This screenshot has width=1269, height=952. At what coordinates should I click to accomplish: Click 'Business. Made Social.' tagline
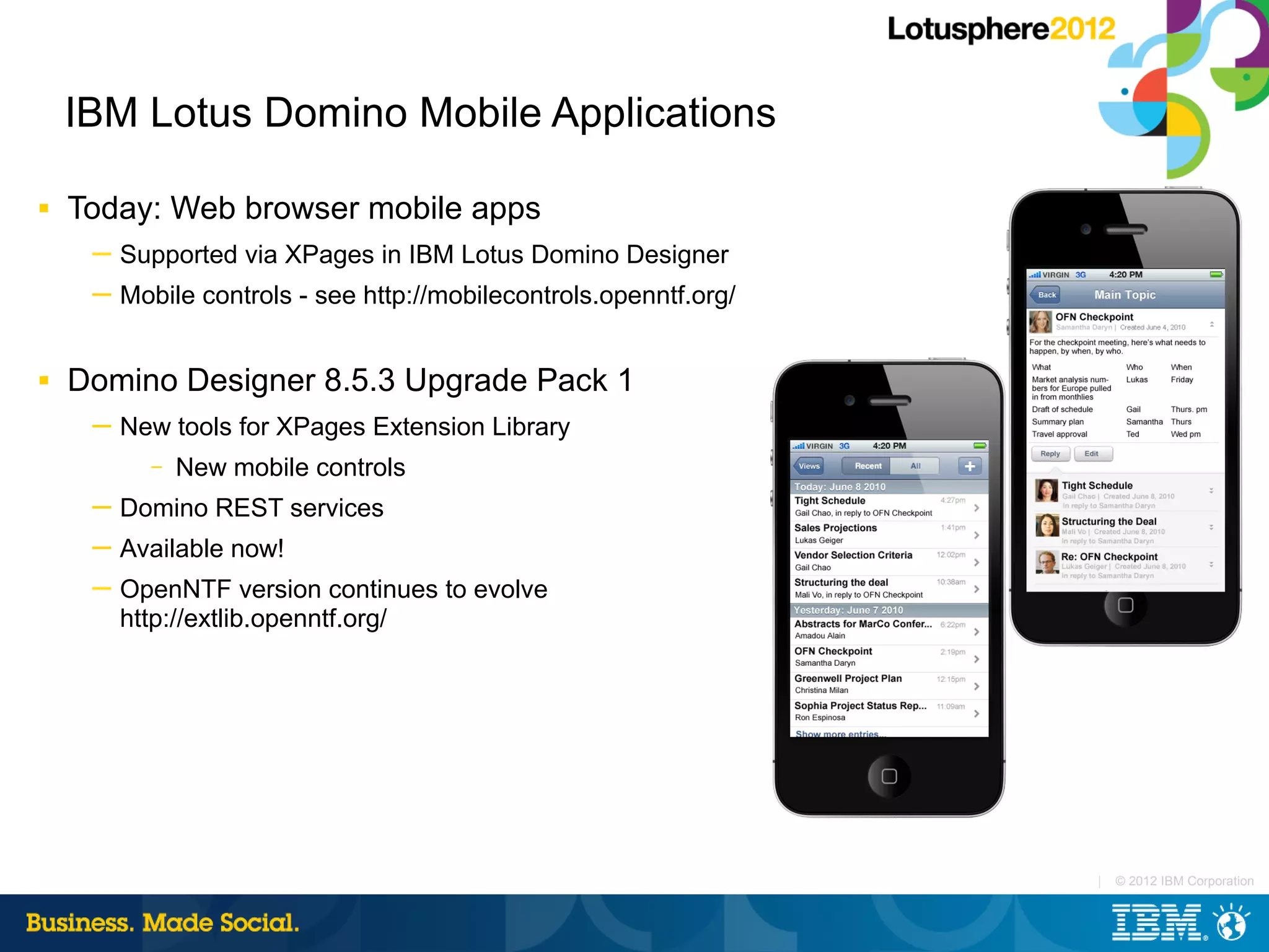point(162,922)
